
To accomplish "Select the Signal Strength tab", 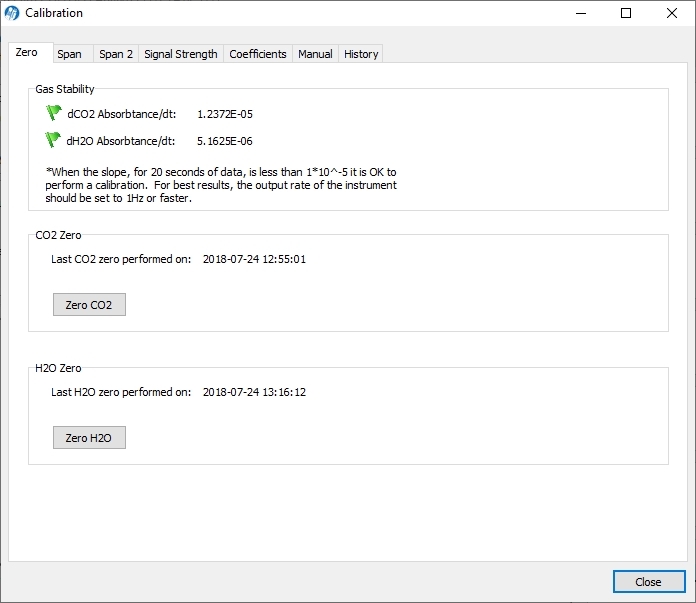I will coord(181,54).
